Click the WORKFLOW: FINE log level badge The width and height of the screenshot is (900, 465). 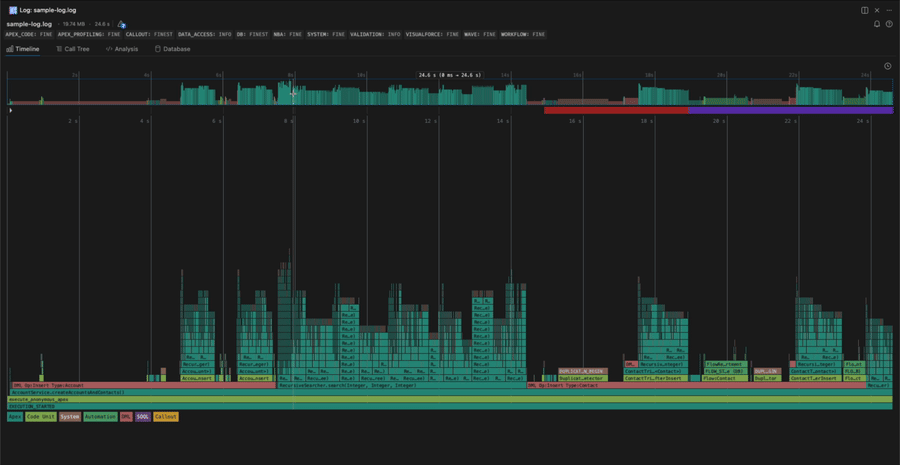click(x=523, y=34)
